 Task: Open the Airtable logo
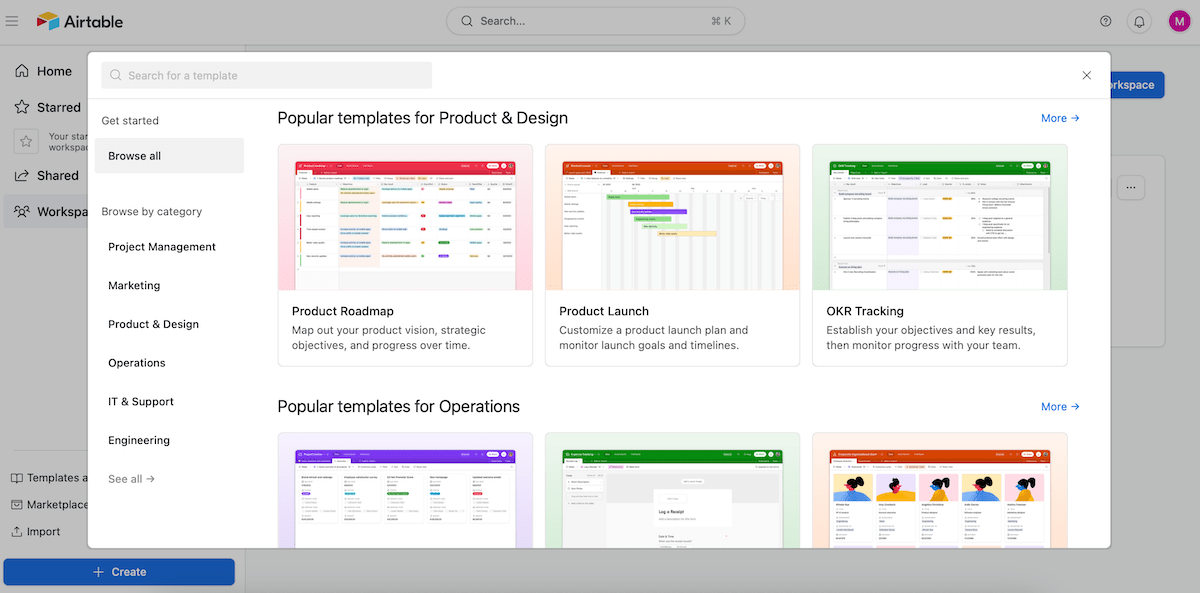point(78,20)
